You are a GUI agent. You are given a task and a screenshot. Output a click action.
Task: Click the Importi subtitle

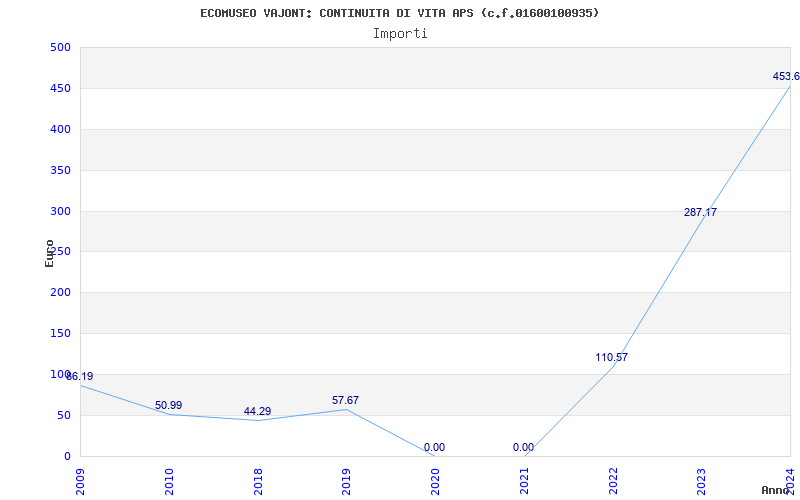pyautogui.click(x=400, y=34)
